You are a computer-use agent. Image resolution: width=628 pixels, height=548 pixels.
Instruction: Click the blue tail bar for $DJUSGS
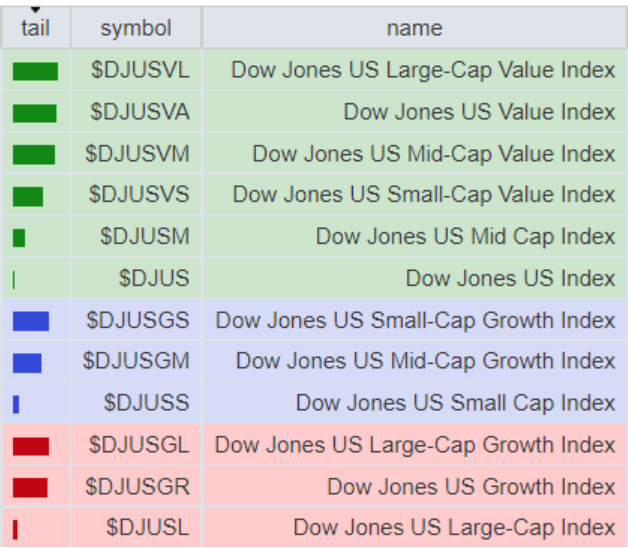pyautogui.click(x=31, y=320)
